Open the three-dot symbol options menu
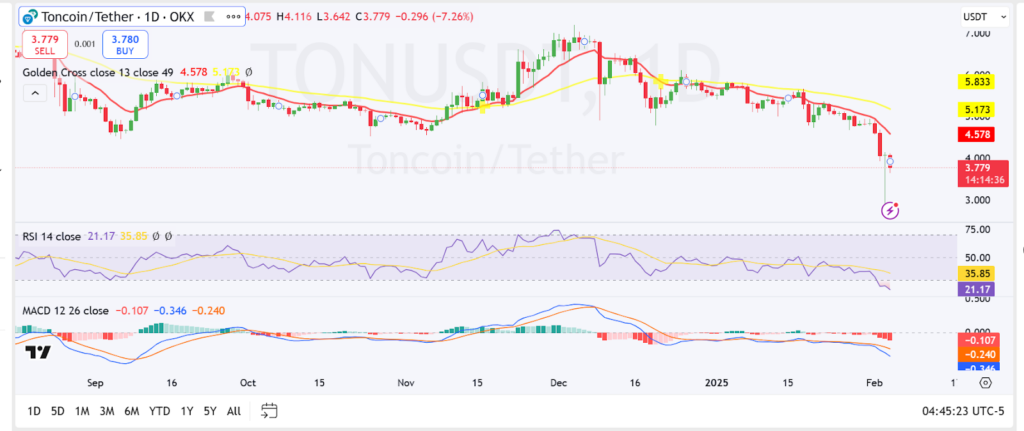 pos(232,16)
